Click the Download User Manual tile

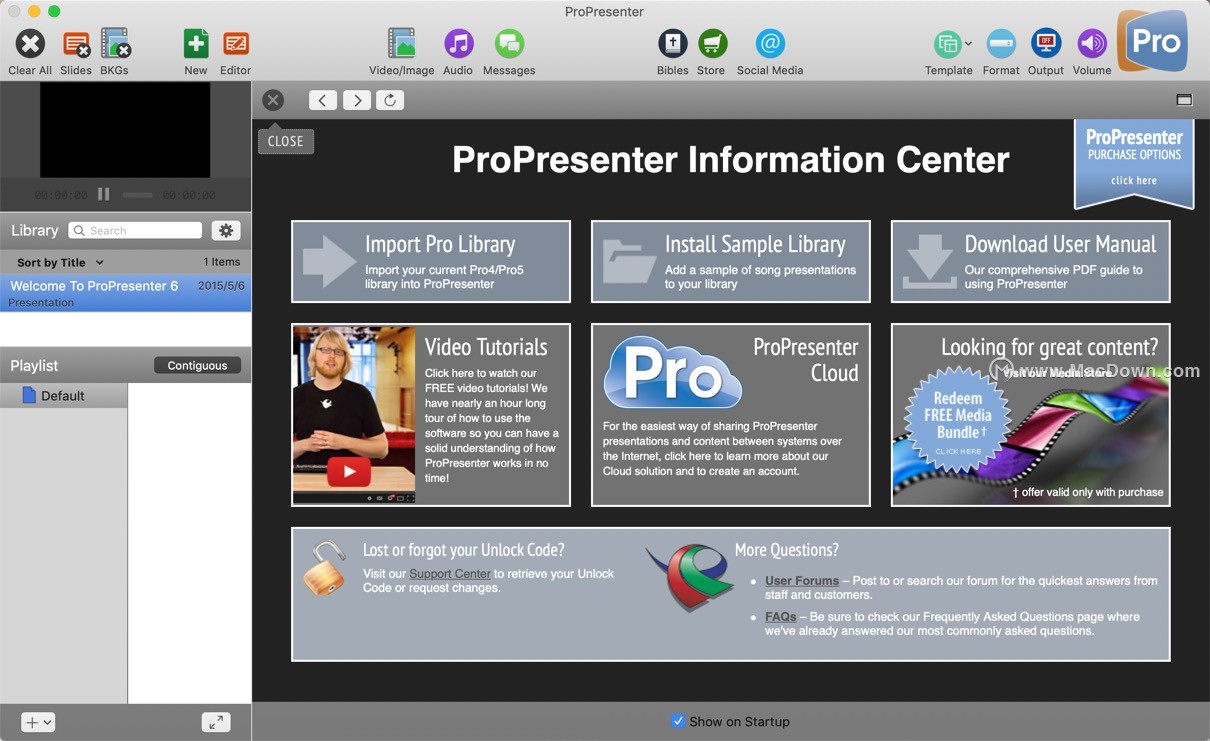pos(1031,261)
